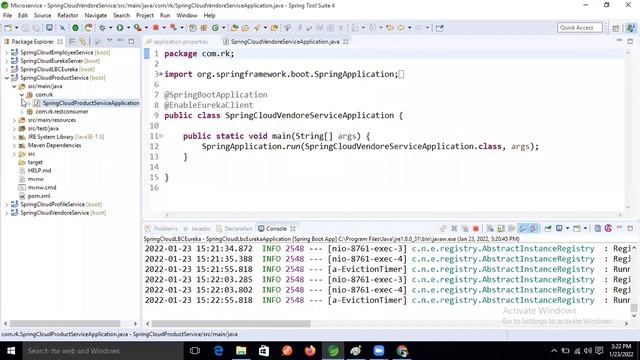Click the Collapse All icon in Package Explorer
This screenshot has height=360, width=640.
pos(72,41)
